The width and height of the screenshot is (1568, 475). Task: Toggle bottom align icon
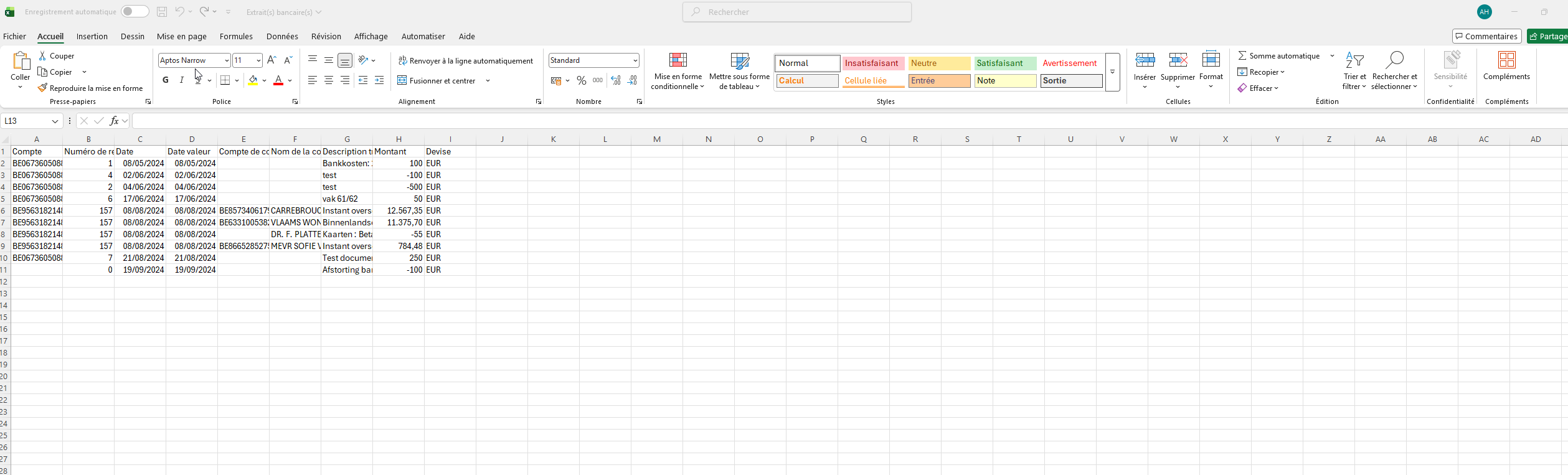click(345, 60)
